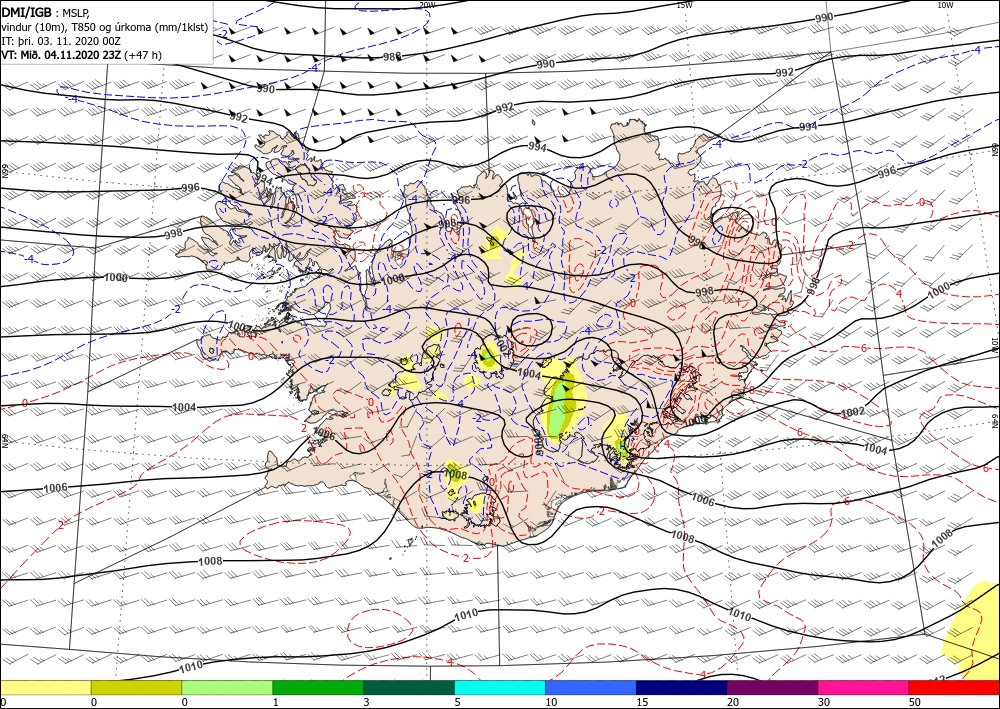This screenshot has width=1000, height=709.
Task: Click the '988' isobar label
Action: 392,57
